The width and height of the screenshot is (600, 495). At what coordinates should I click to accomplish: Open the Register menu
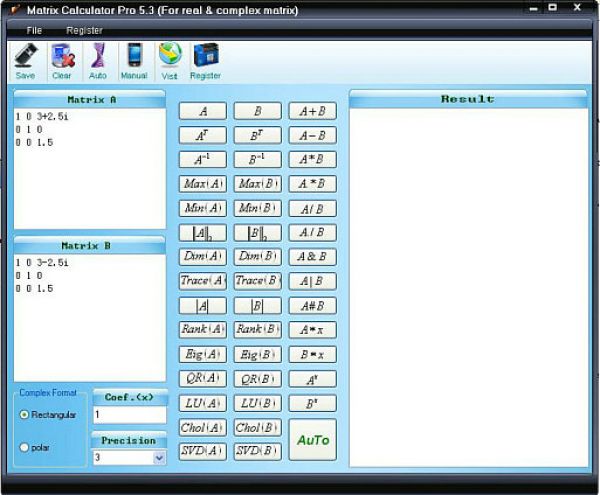click(x=84, y=30)
